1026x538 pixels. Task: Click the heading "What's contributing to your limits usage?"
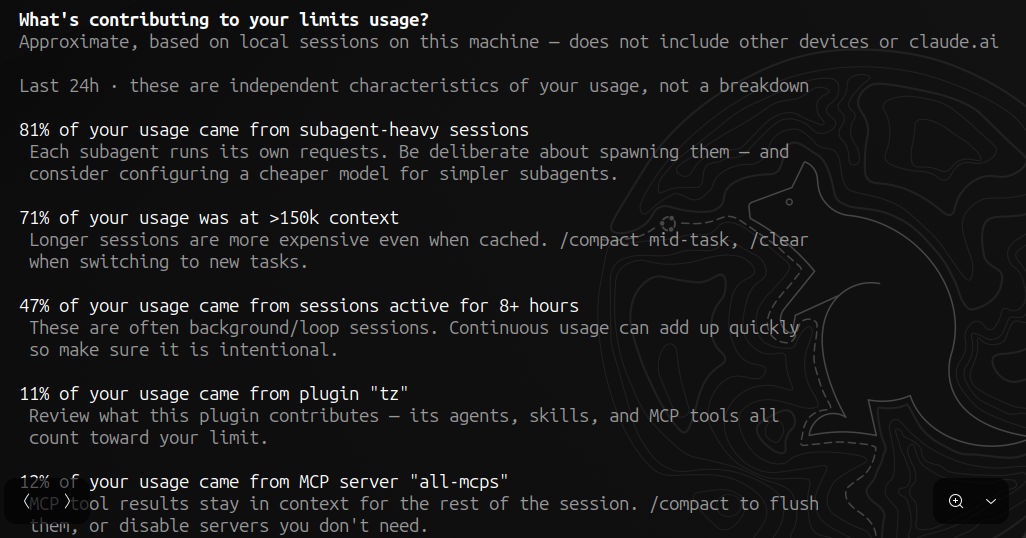(224, 20)
